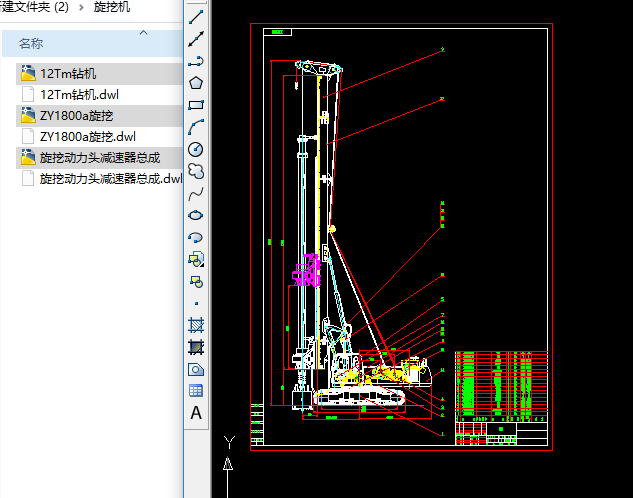Pick the Spline curve tool
This screenshot has height=498, width=633.
click(196, 193)
